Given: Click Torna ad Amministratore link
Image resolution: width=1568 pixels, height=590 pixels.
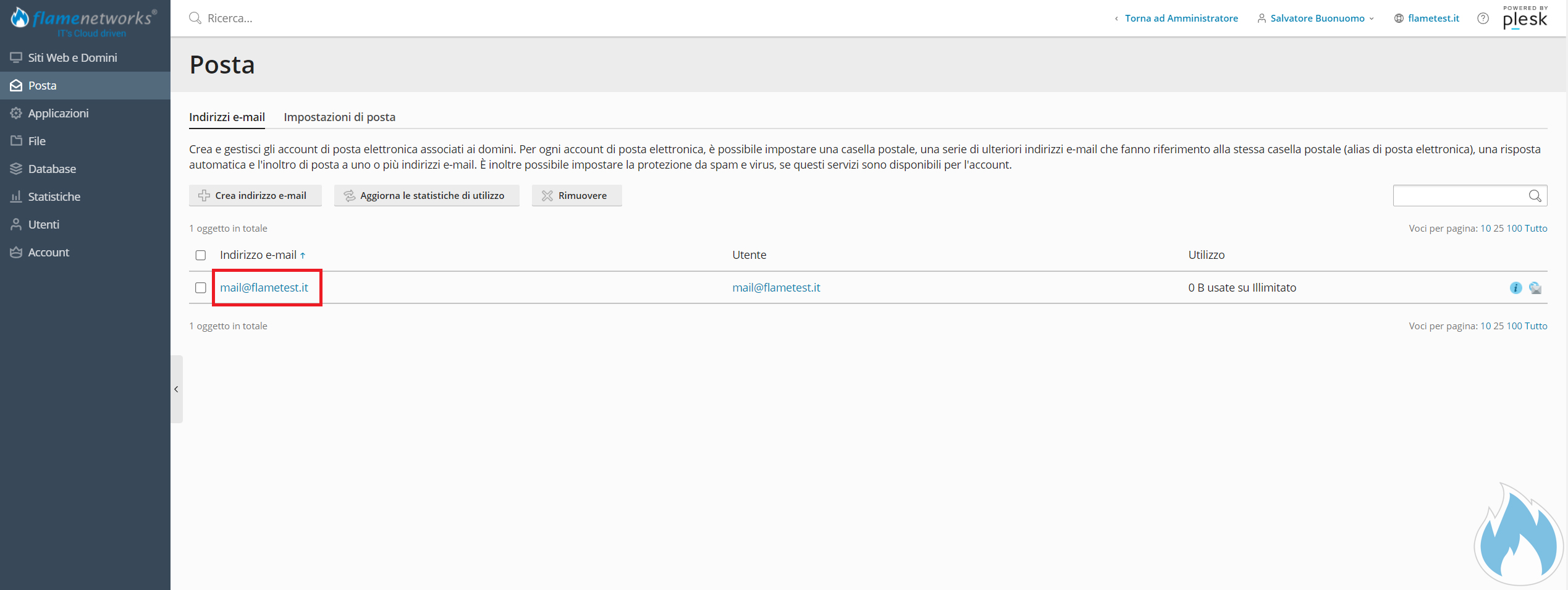Looking at the screenshot, I should point(1181,19).
